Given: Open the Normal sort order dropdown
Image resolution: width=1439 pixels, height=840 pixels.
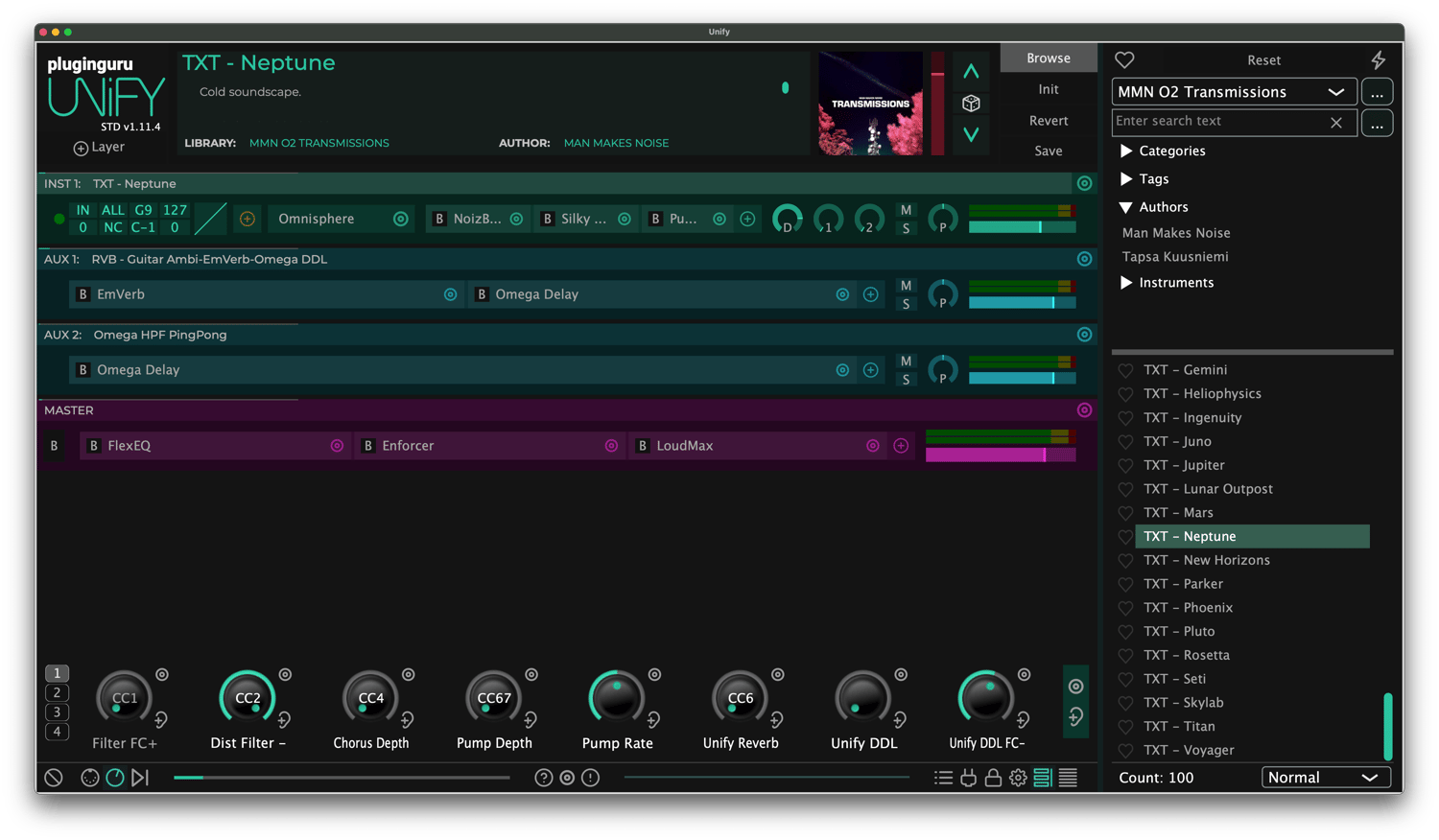Looking at the screenshot, I should [1326, 778].
